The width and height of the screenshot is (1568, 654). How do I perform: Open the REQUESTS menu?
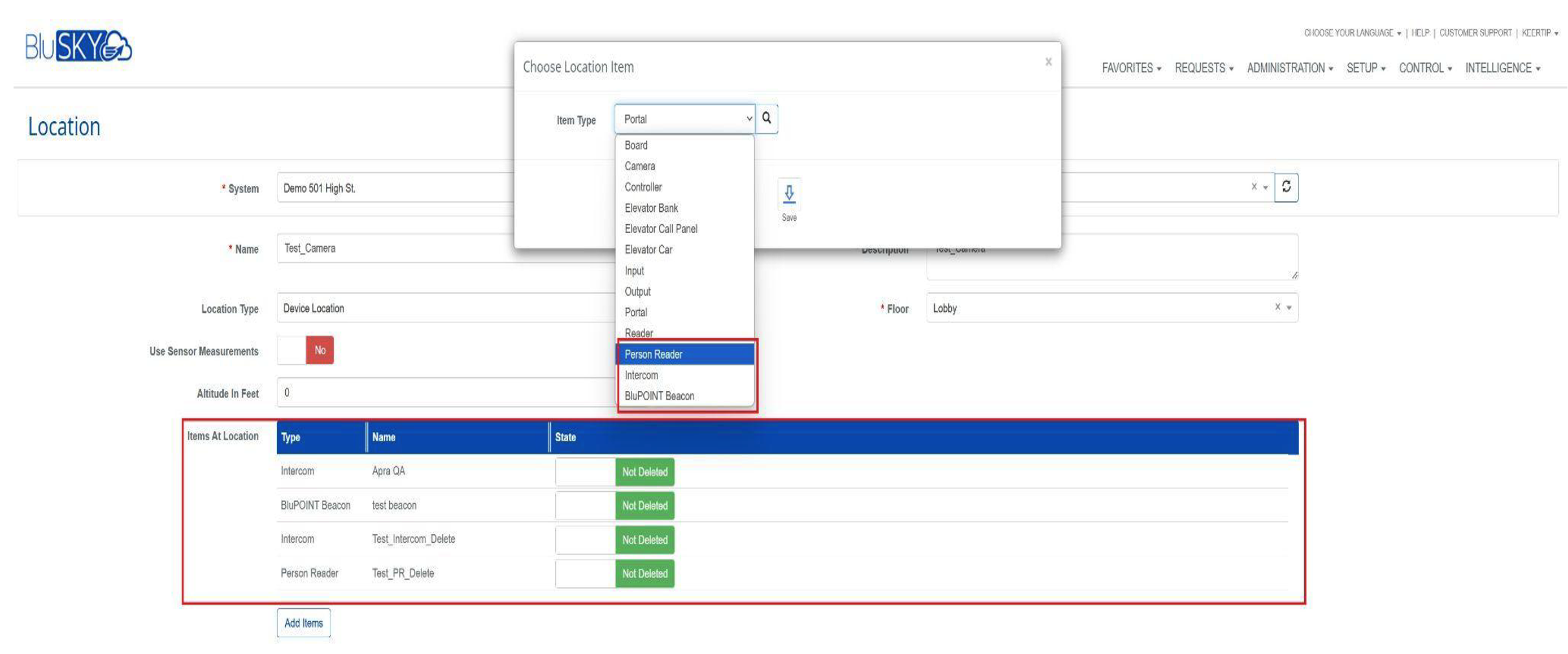pos(1203,68)
